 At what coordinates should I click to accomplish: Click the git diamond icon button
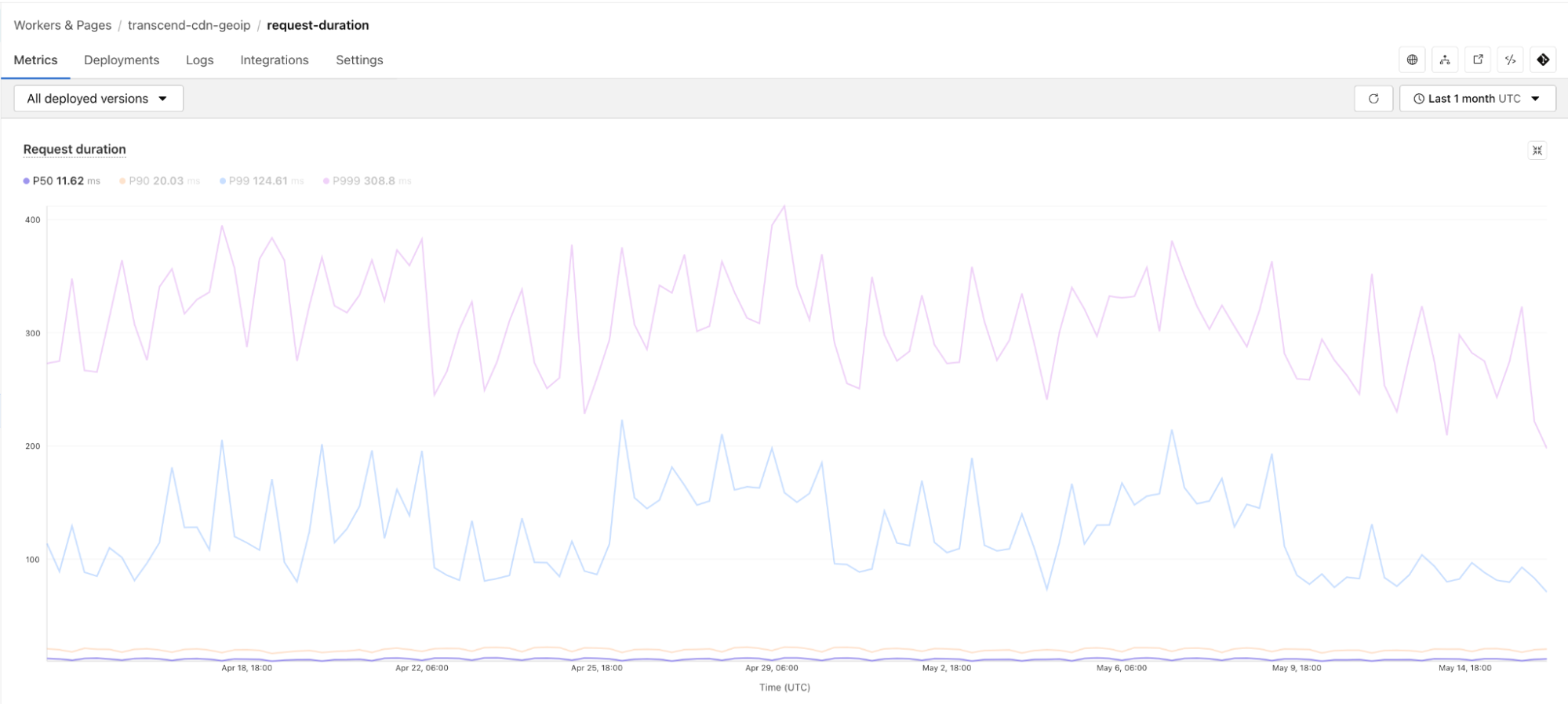[x=1543, y=60]
